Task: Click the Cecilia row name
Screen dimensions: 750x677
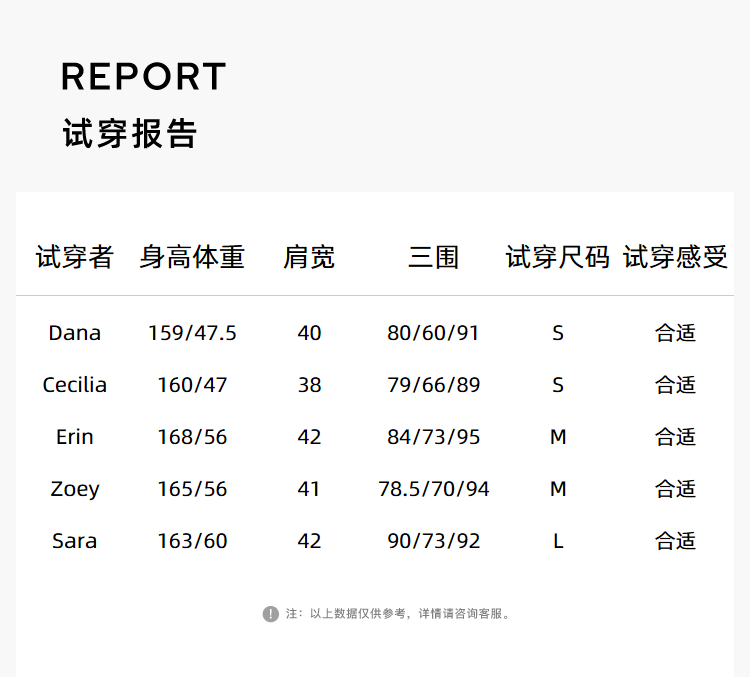Action: tap(75, 385)
